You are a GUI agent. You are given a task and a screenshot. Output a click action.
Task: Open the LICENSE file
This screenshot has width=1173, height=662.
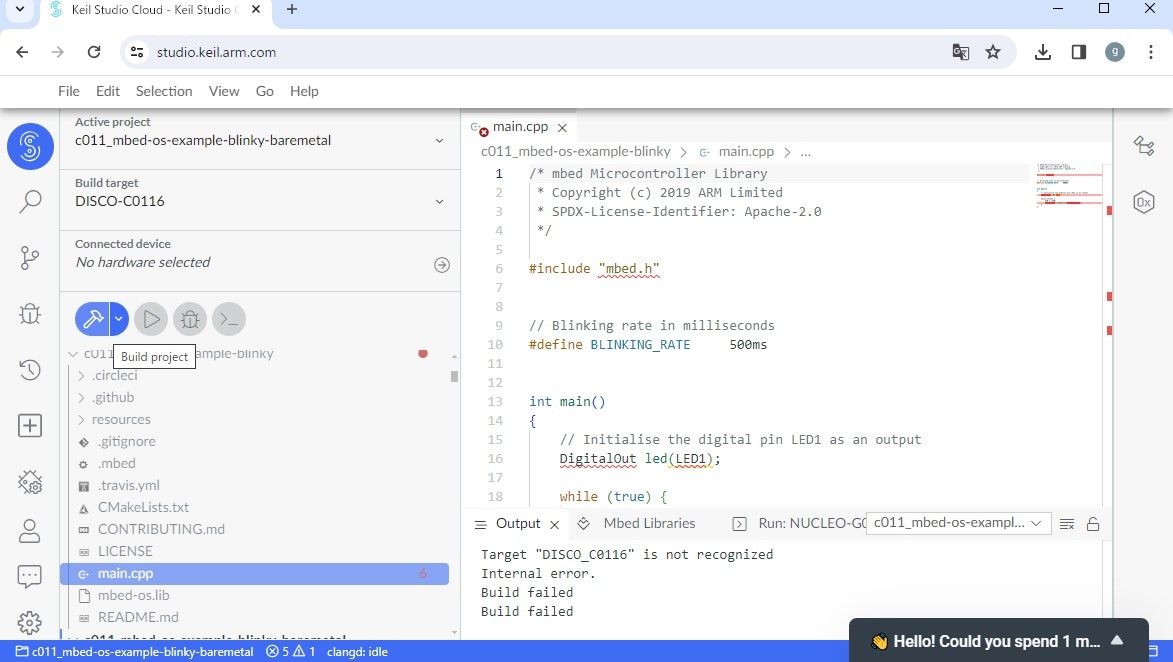click(125, 551)
